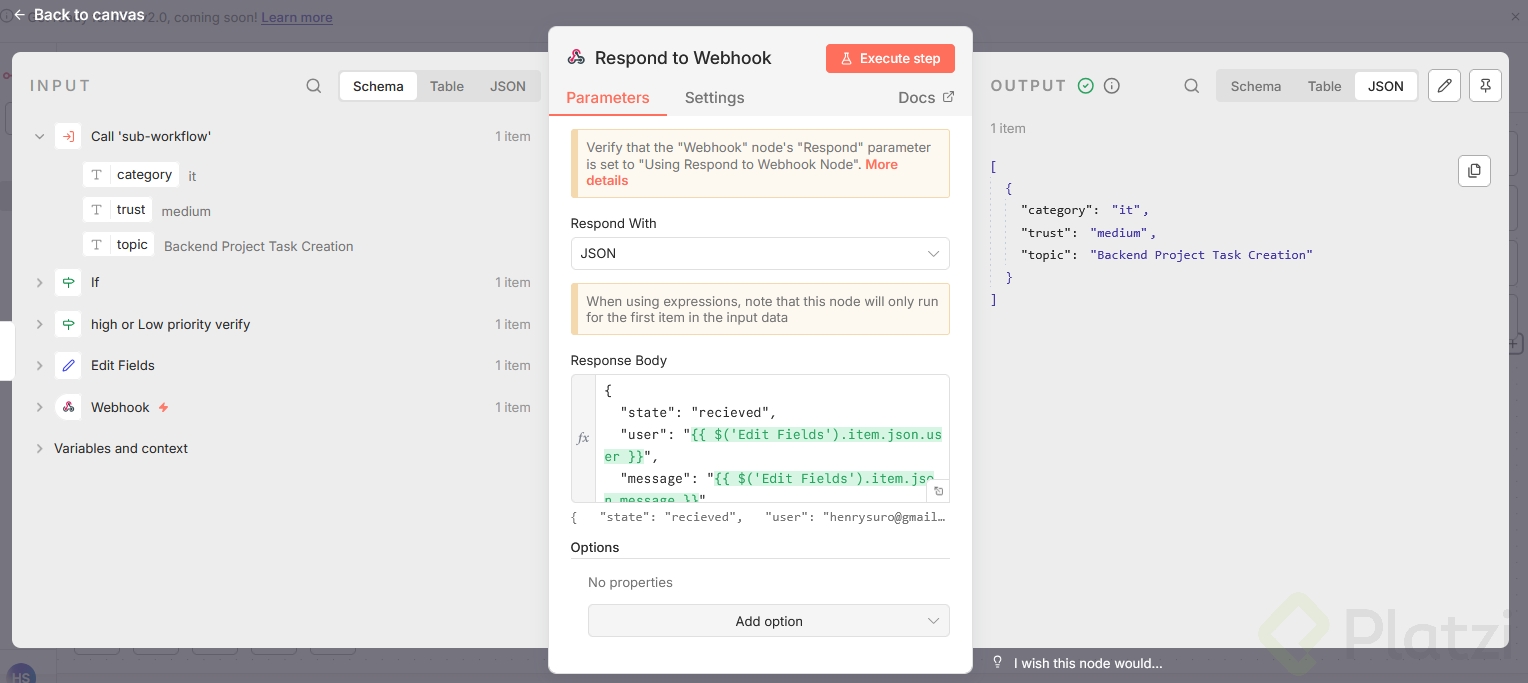Click the Response Body result preview line
Viewport: 1528px width, 683px height.
tap(758, 517)
